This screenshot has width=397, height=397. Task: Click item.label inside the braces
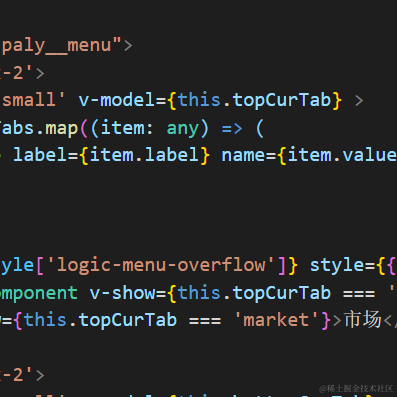coord(144,155)
